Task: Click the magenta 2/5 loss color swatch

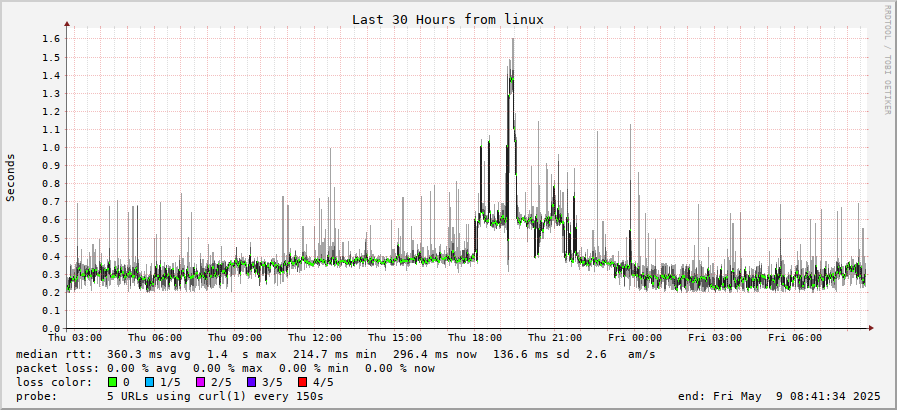Action: pos(201,383)
